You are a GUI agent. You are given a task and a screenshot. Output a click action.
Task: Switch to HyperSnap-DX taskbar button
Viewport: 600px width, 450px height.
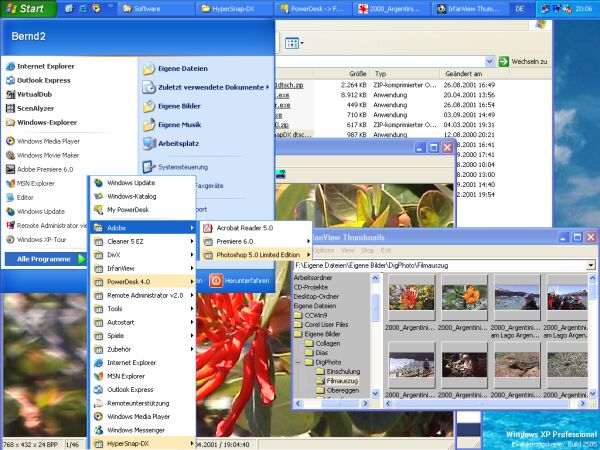233,8
